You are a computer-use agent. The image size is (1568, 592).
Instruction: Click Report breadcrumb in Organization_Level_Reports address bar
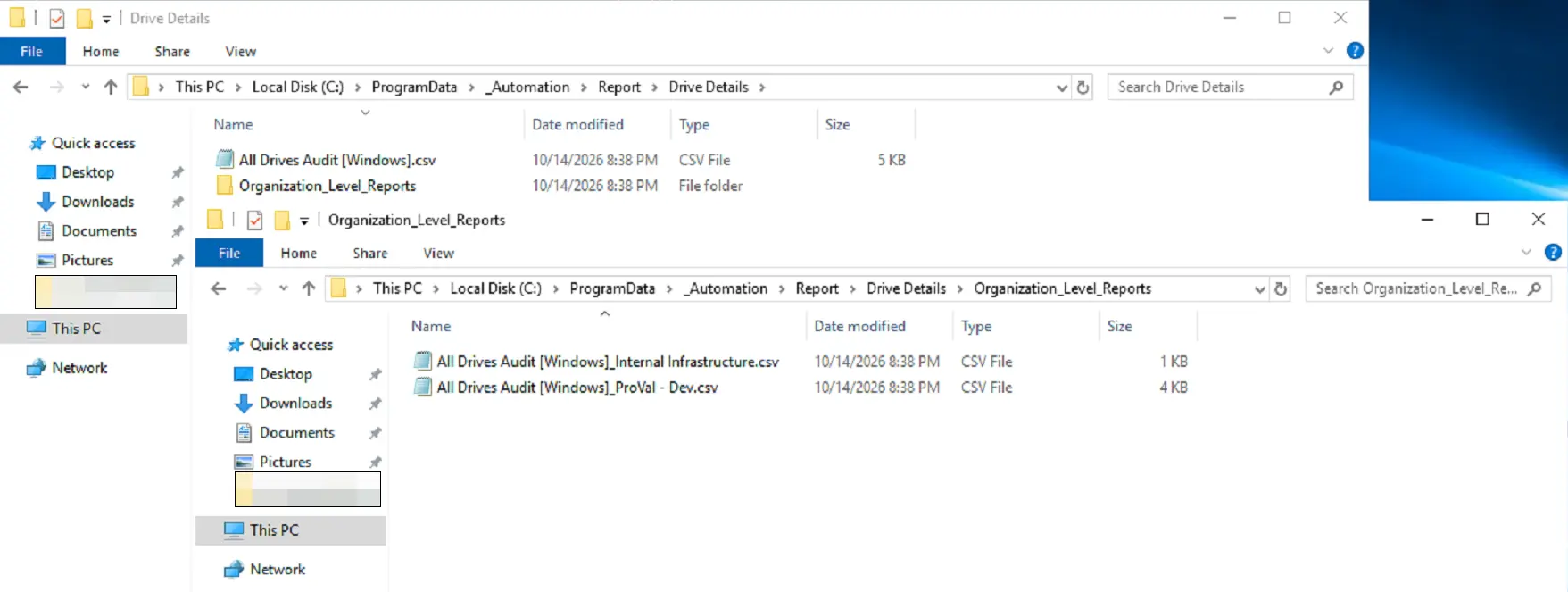(817, 288)
